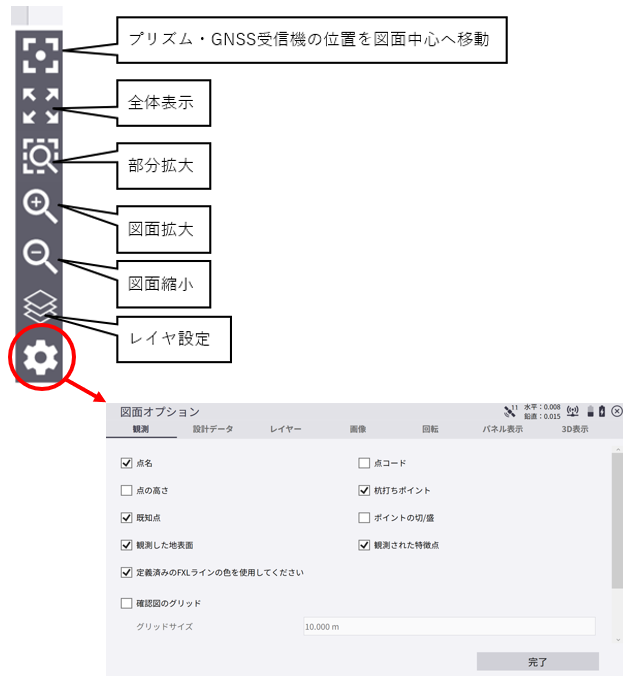Switch to the 3D表示 tab
Screen dimensions: 627x682
point(574,429)
